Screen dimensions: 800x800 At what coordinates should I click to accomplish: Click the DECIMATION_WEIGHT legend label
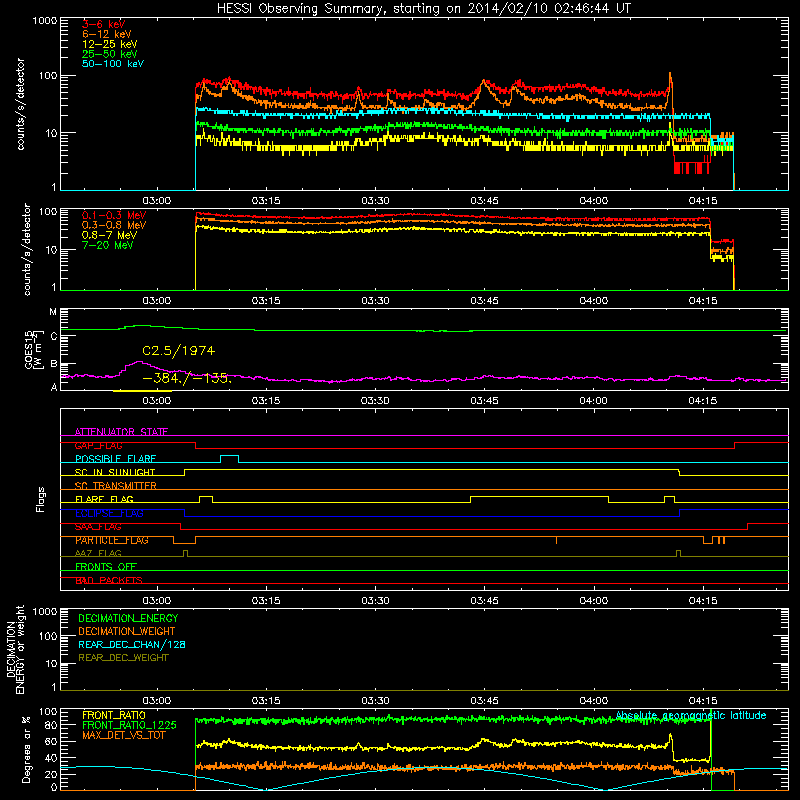point(126,631)
